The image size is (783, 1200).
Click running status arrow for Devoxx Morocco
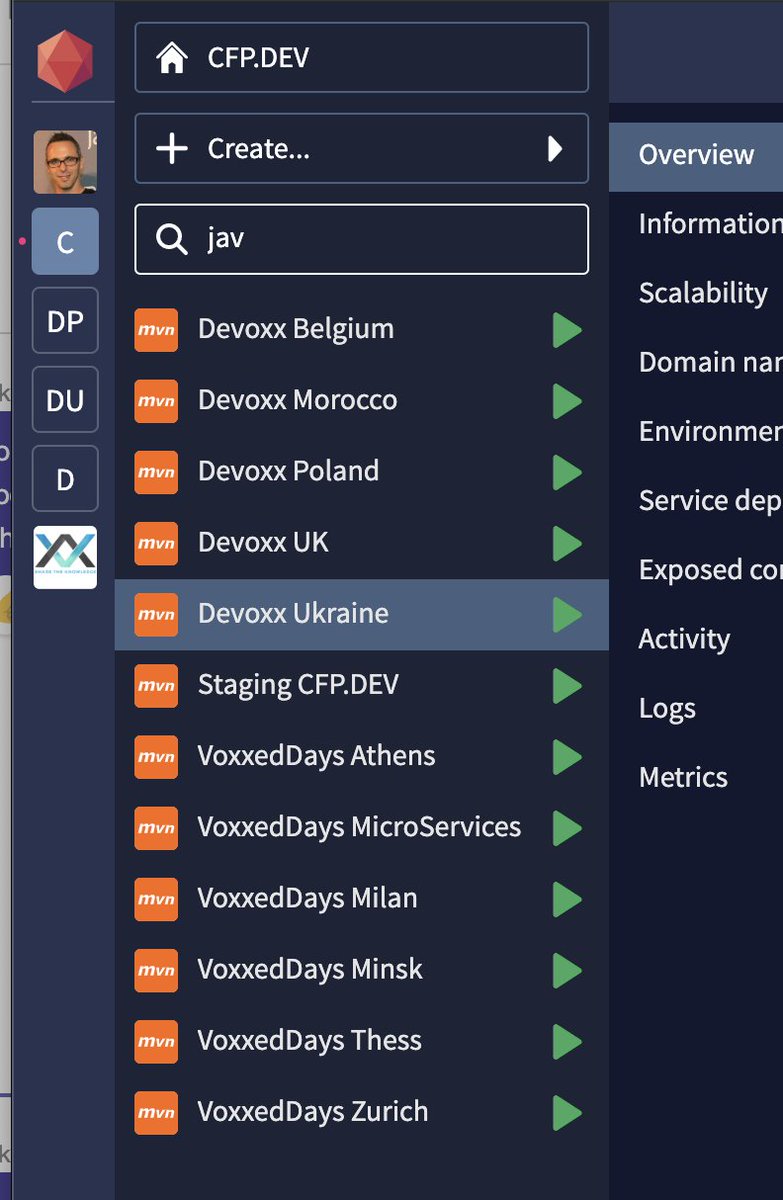click(x=567, y=400)
